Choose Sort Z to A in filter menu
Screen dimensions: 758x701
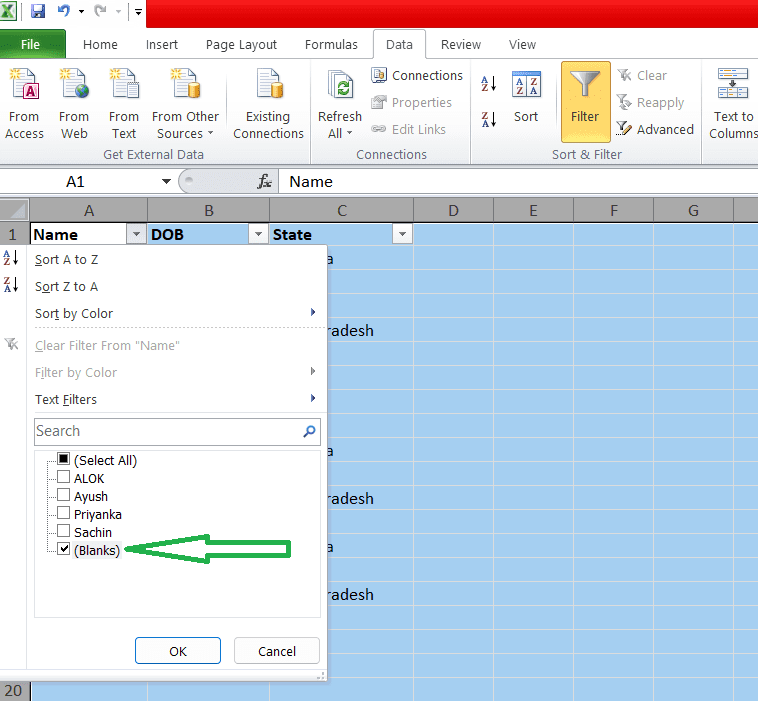[66, 286]
